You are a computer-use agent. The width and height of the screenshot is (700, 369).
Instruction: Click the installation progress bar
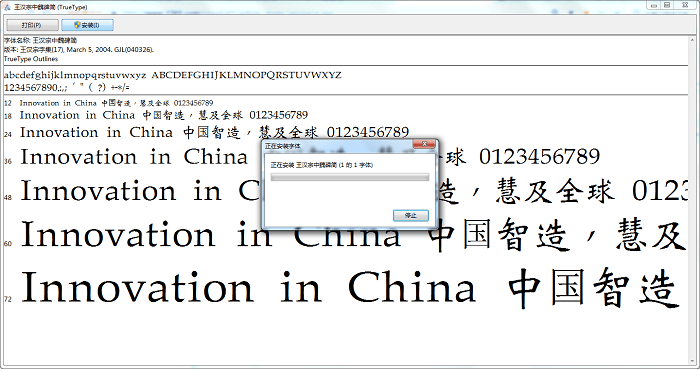(350, 177)
